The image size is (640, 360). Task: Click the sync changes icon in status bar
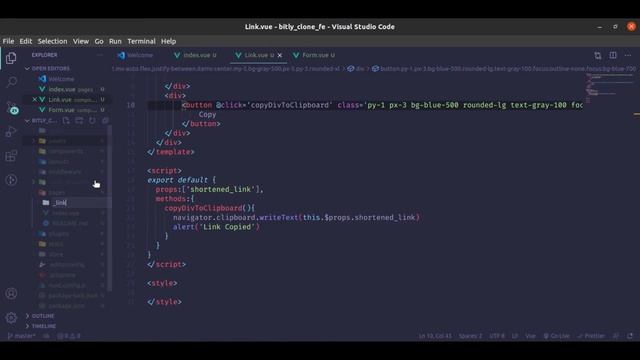pyautogui.click(x=46, y=336)
